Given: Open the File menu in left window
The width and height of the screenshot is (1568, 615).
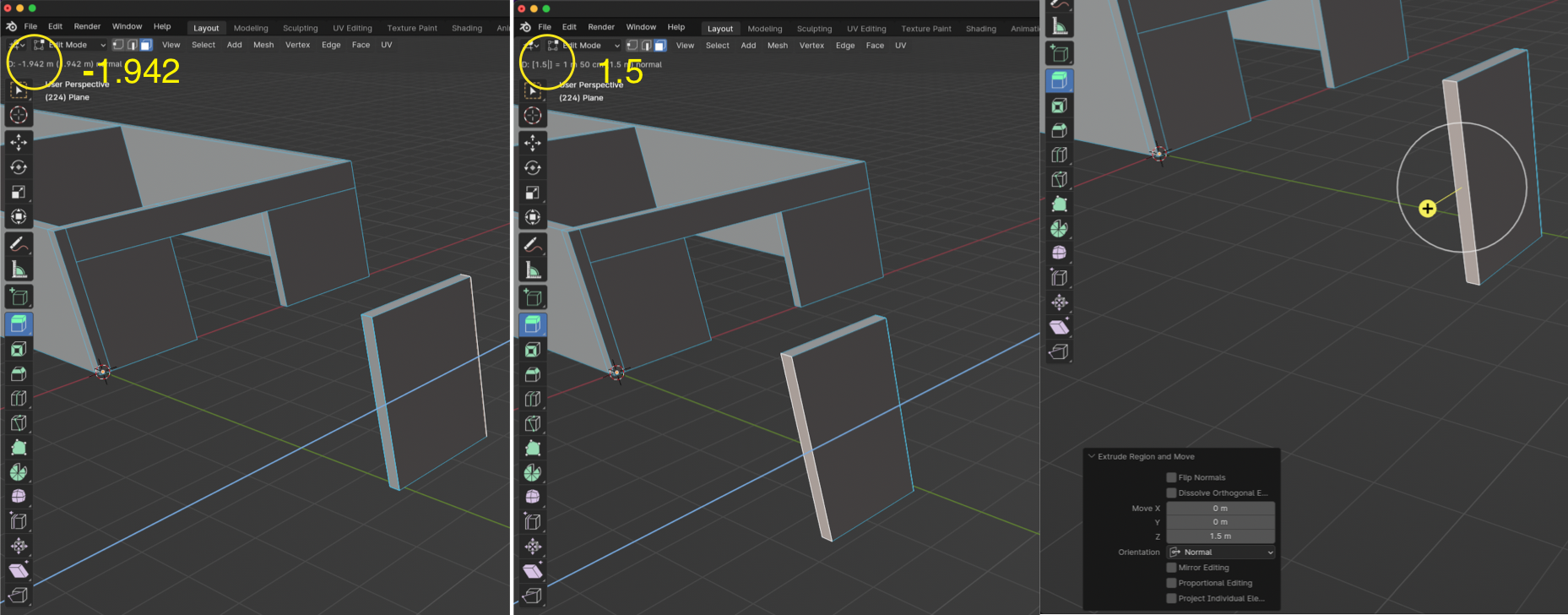Looking at the screenshot, I should click(x=30, y=26).
